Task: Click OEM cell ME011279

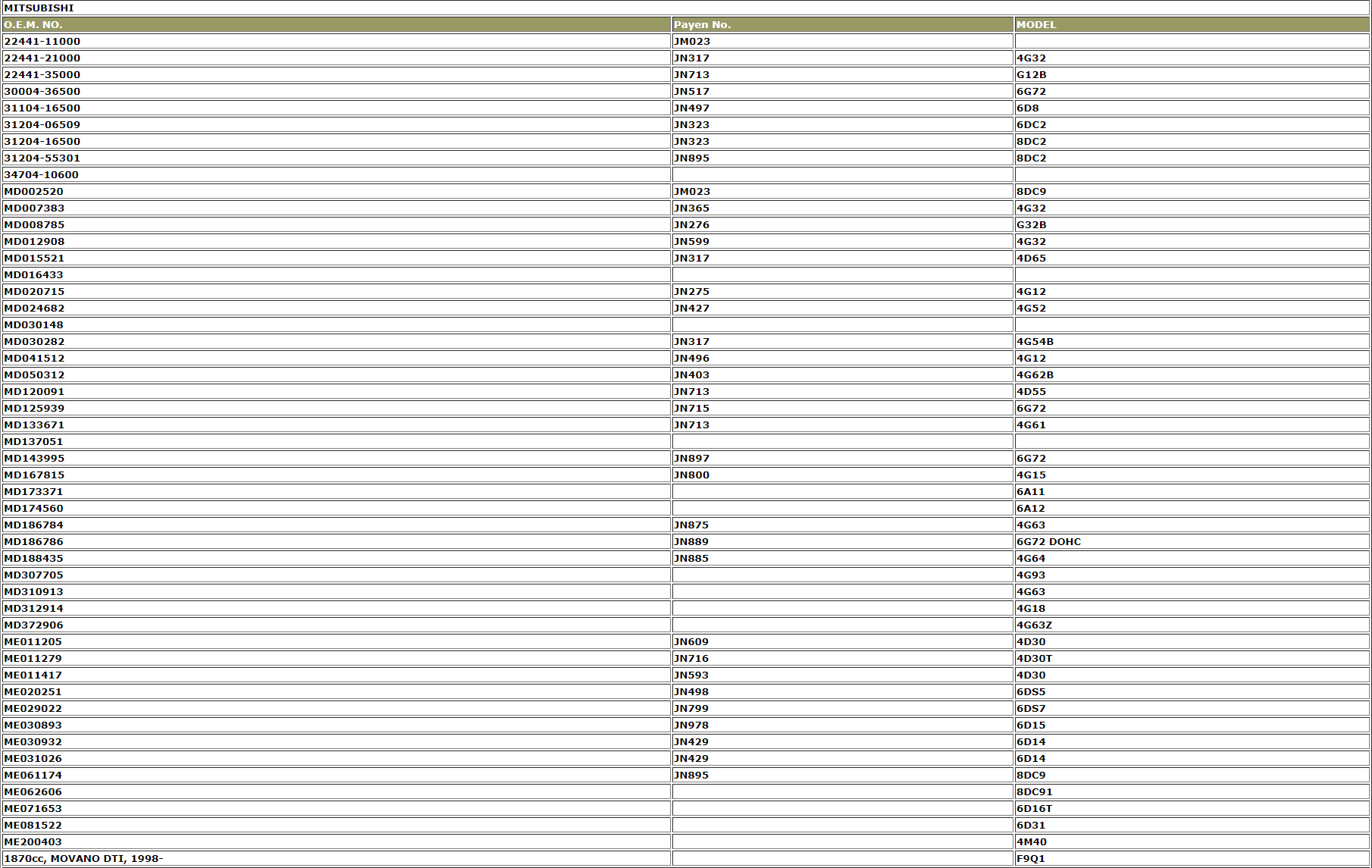Action: click(337, 658)
